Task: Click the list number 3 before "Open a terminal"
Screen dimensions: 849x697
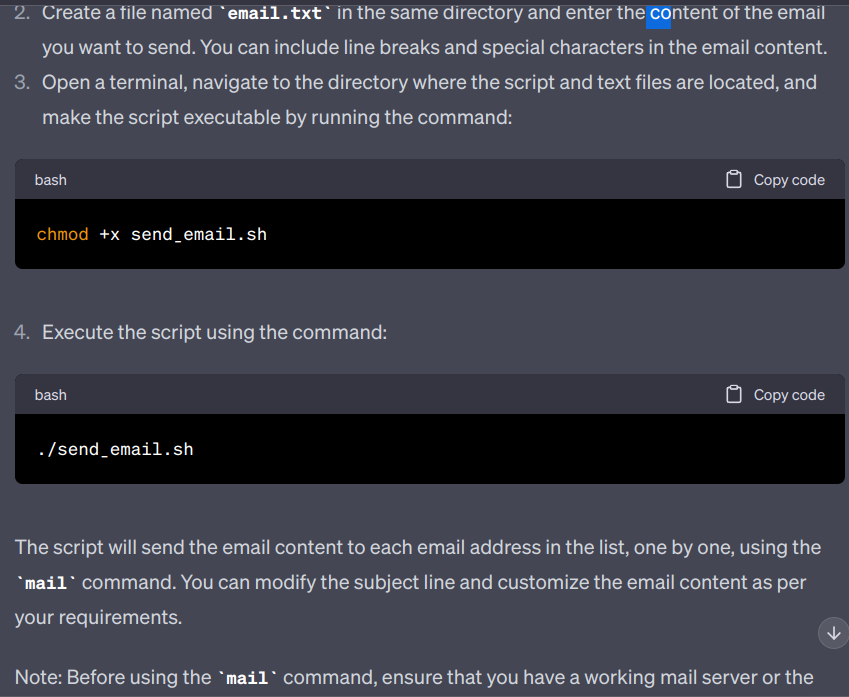Action: [x=22, y=82]
